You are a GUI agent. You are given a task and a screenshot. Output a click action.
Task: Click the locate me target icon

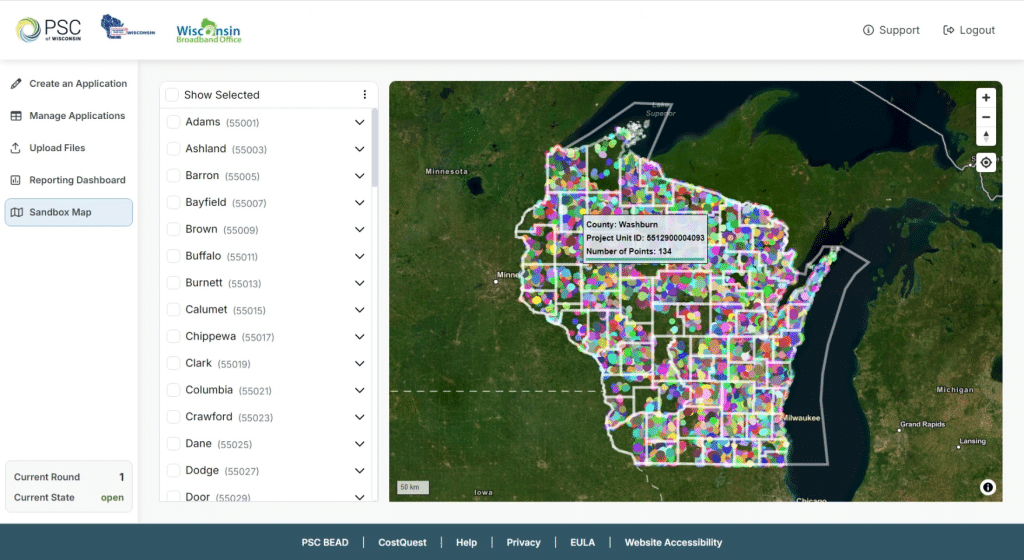coord(986,163)
